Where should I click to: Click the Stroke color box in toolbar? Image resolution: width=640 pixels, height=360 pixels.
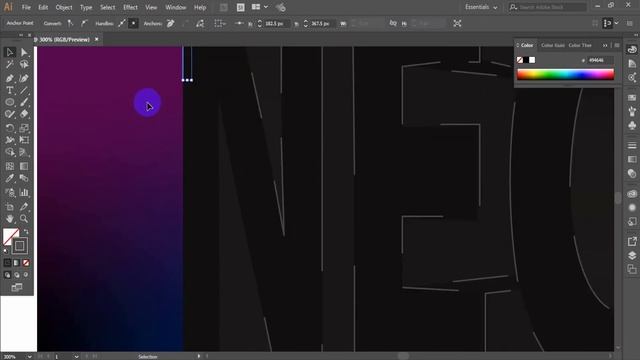click(x=19, y=246)
